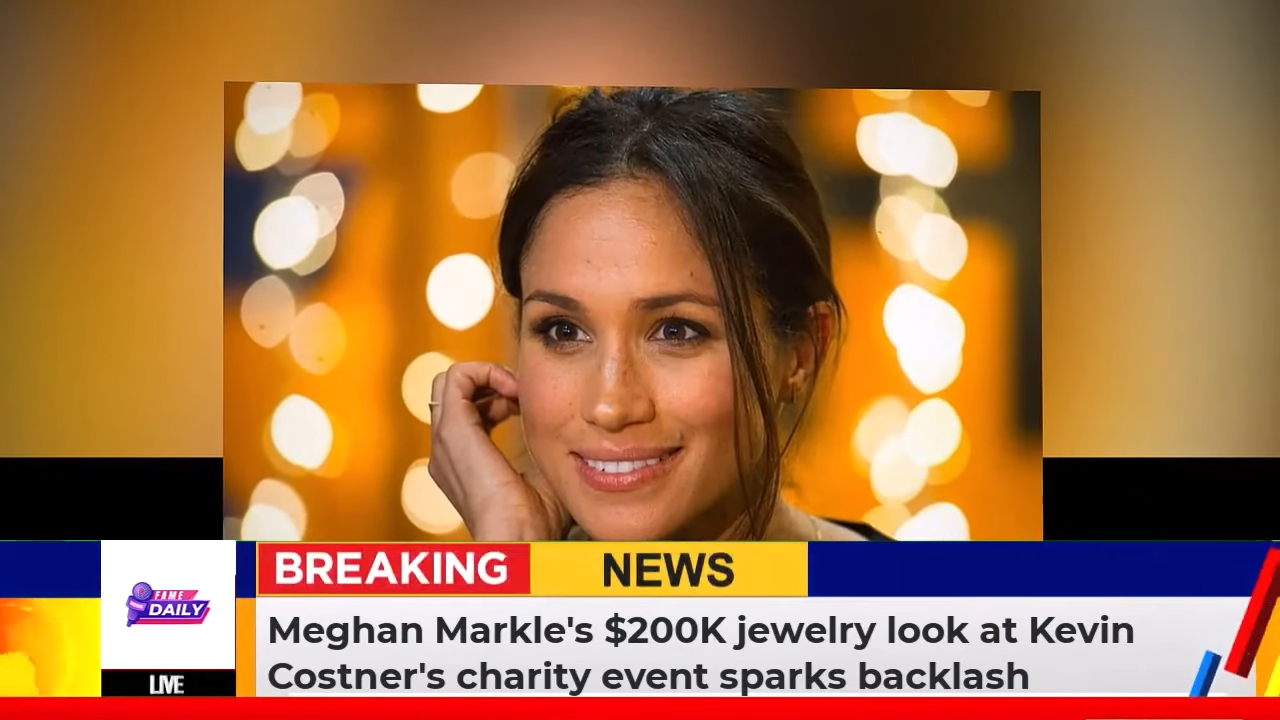Click the headline line 'Costner's charity event sparks backlash'

pos(648,676)
